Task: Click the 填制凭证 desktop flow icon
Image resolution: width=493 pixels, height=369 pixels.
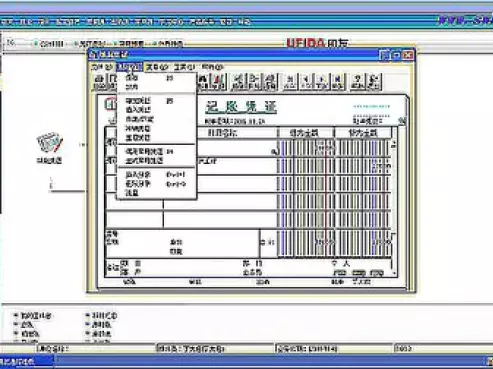Action: [x=49, y=147]
